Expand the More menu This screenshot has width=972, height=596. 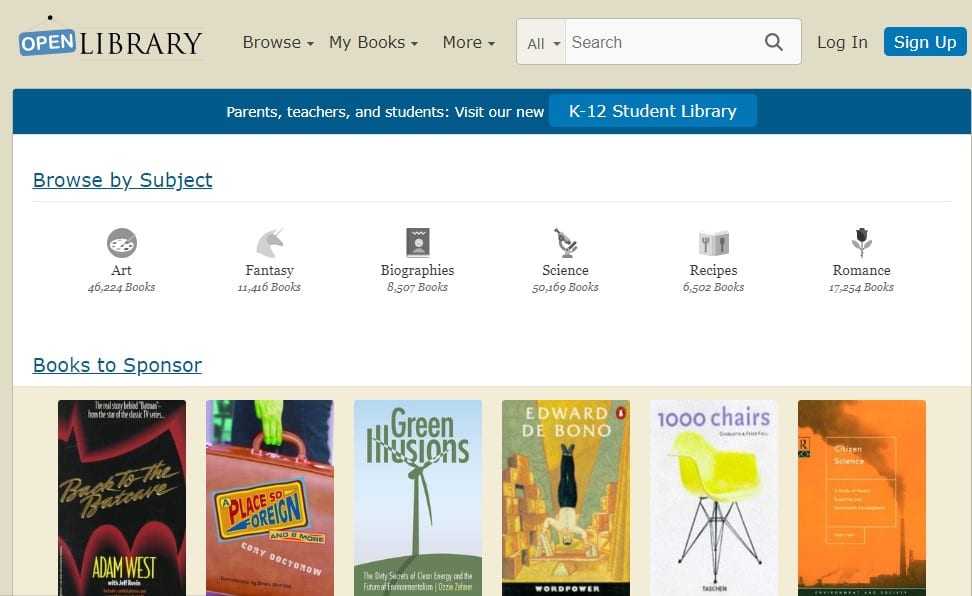468,42
